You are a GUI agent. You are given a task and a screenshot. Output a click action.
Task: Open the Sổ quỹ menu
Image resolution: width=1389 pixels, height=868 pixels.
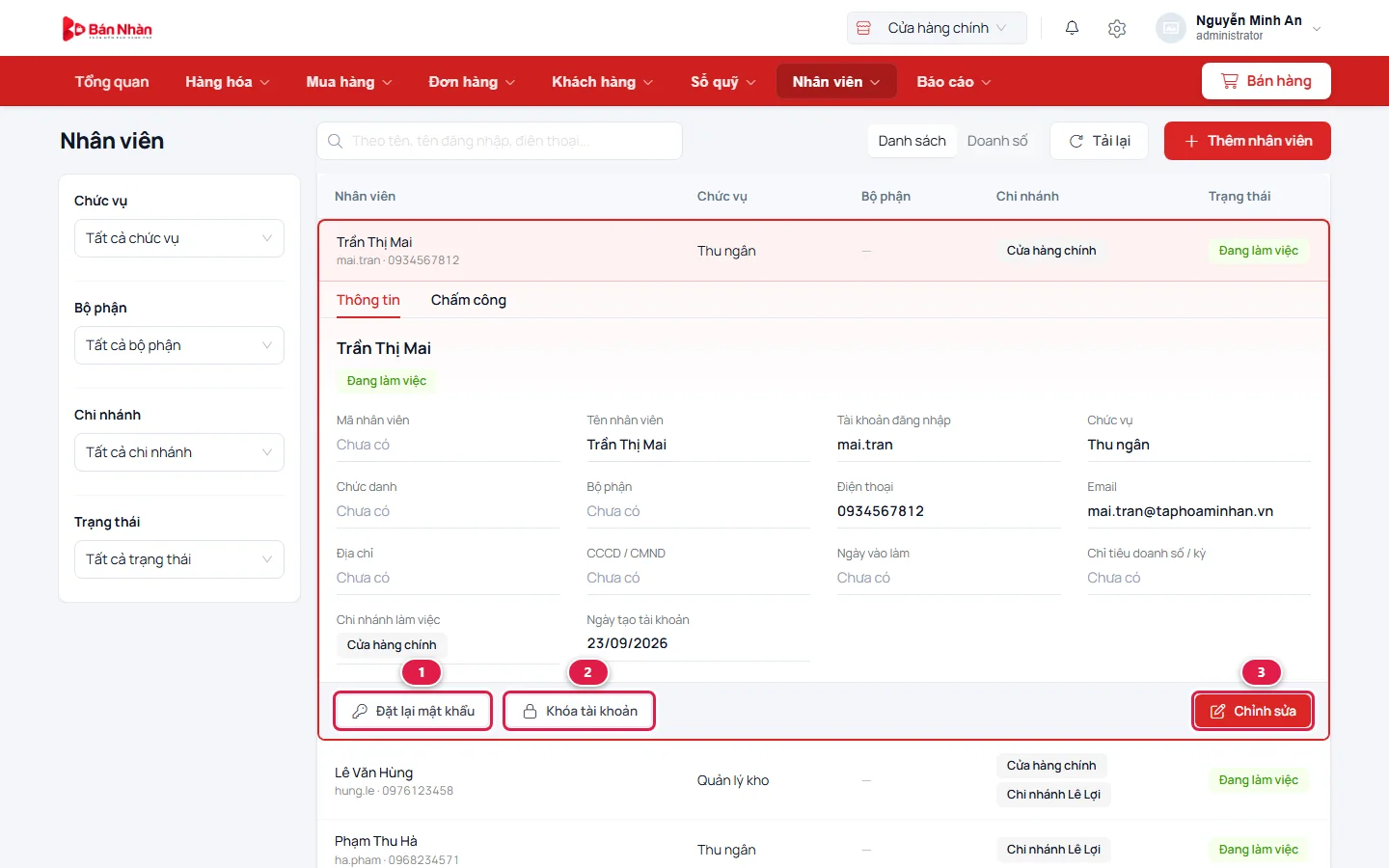coord(723,81)
